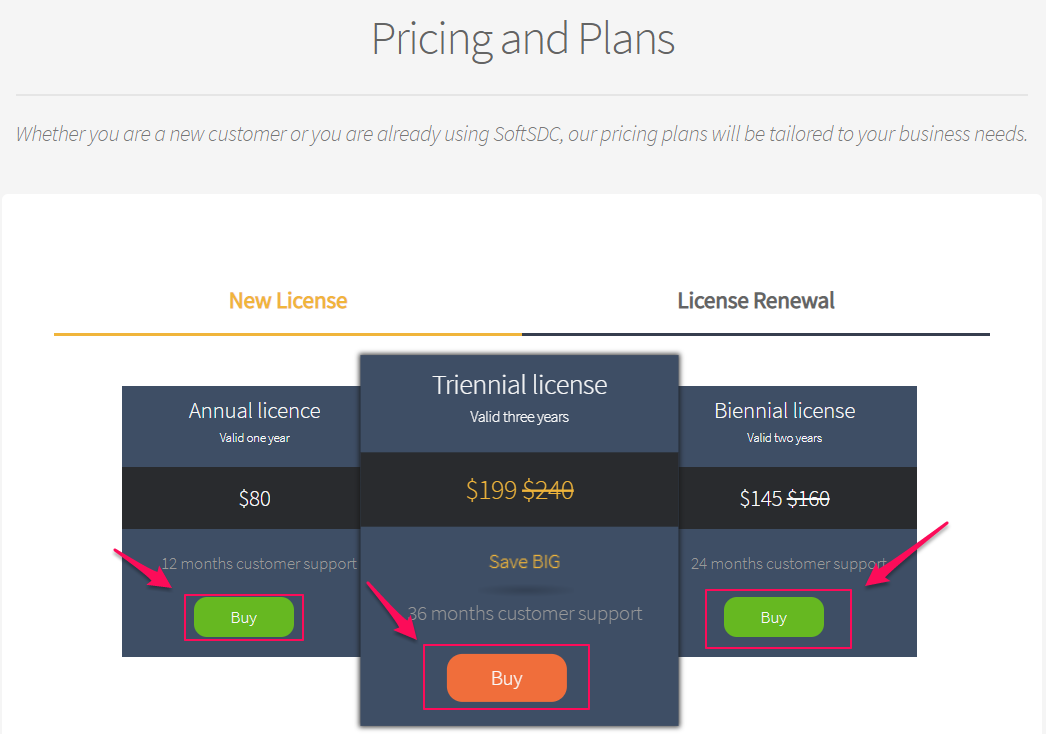Click the 12 months customer support text

click(259, 564)
